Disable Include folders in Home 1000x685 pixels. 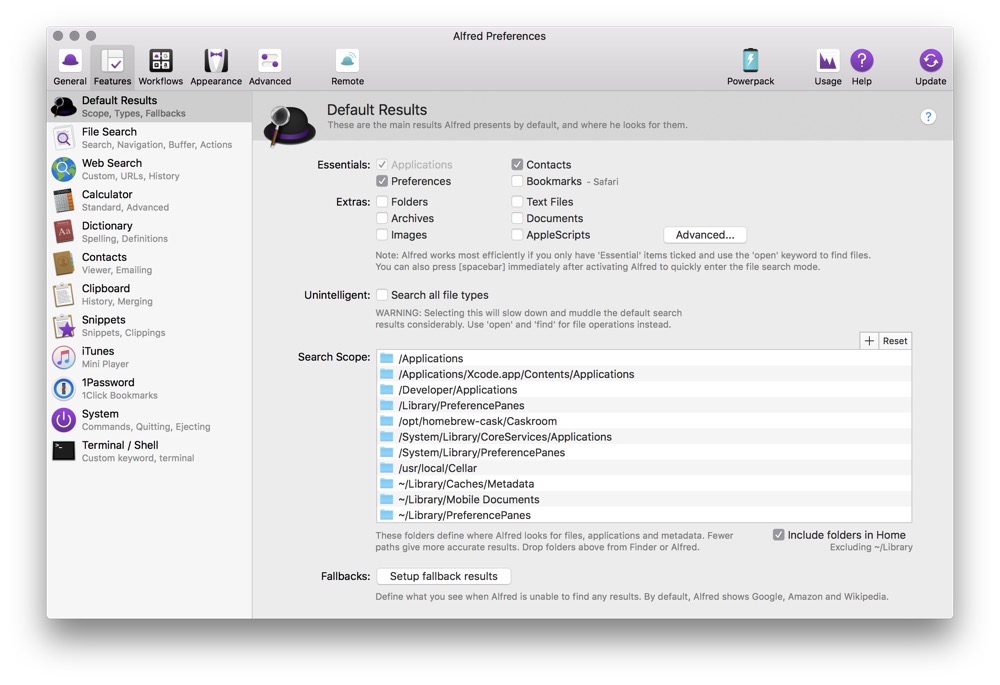[x=778, y=535]
